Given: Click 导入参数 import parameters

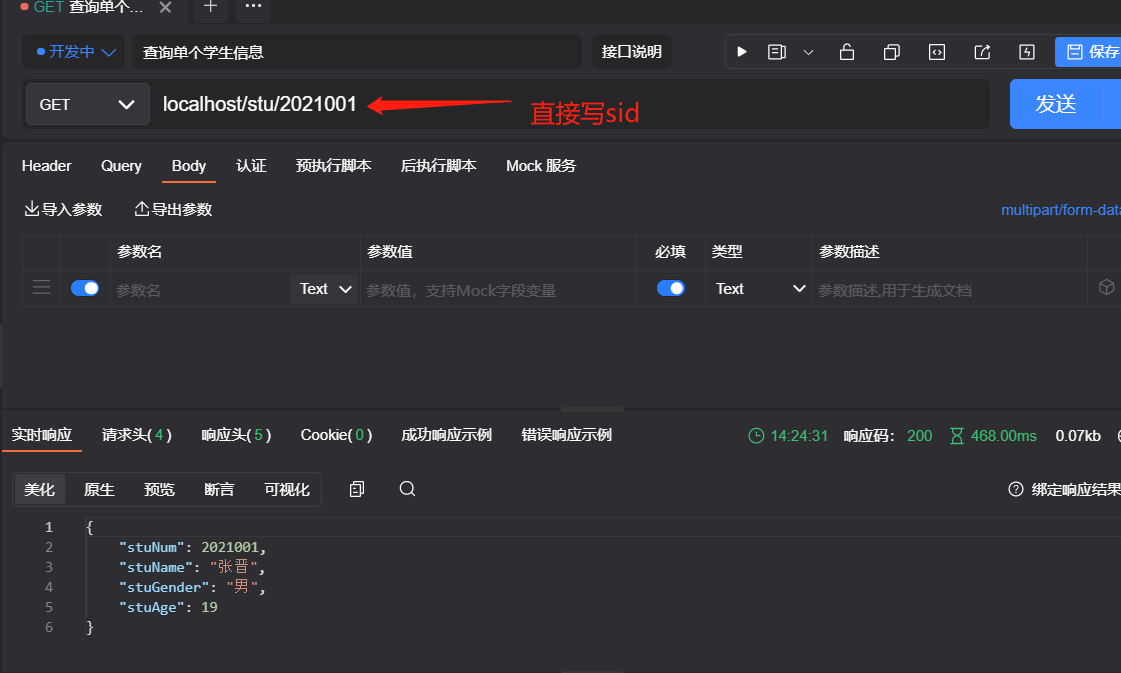Looking at the screenshot, I should click(63, 210).
